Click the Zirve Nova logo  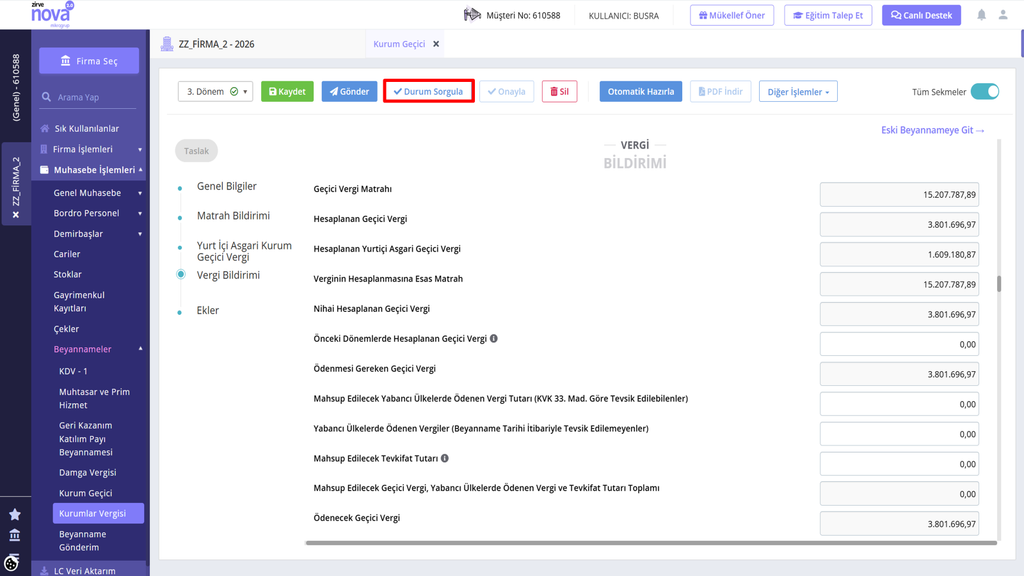(x=52, y=14)
